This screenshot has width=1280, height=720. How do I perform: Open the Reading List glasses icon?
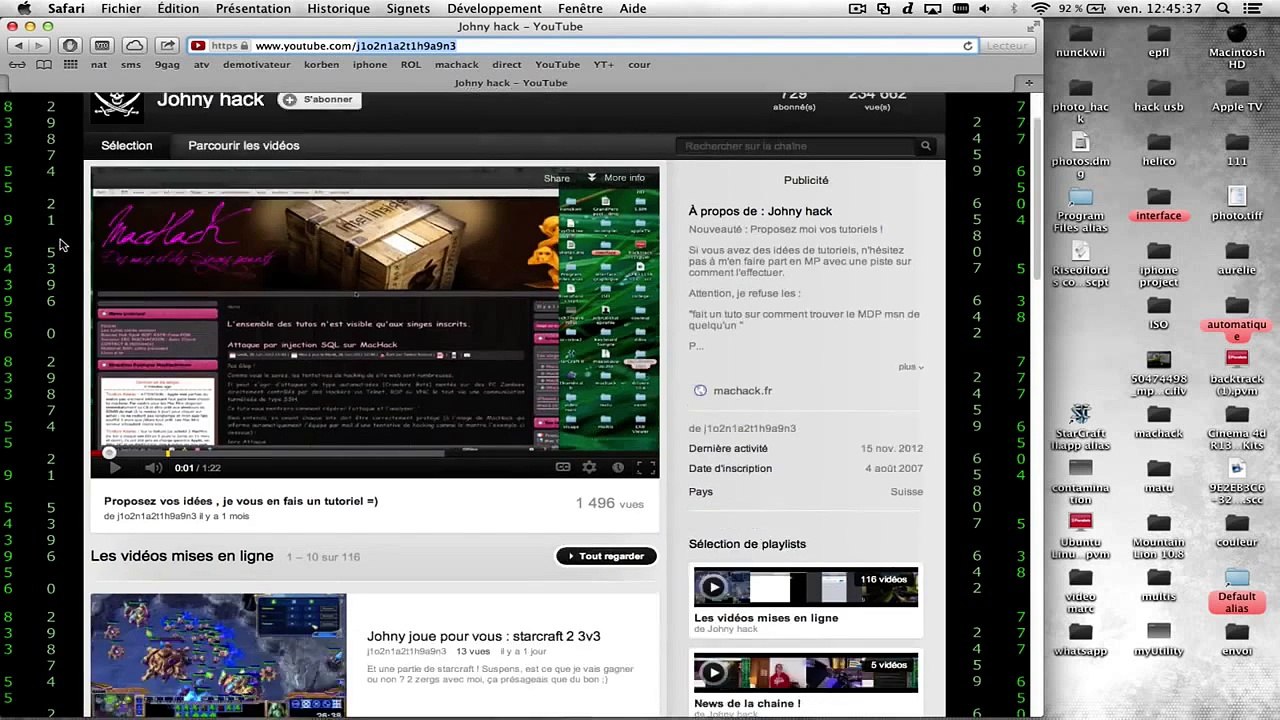pos(17,65)
